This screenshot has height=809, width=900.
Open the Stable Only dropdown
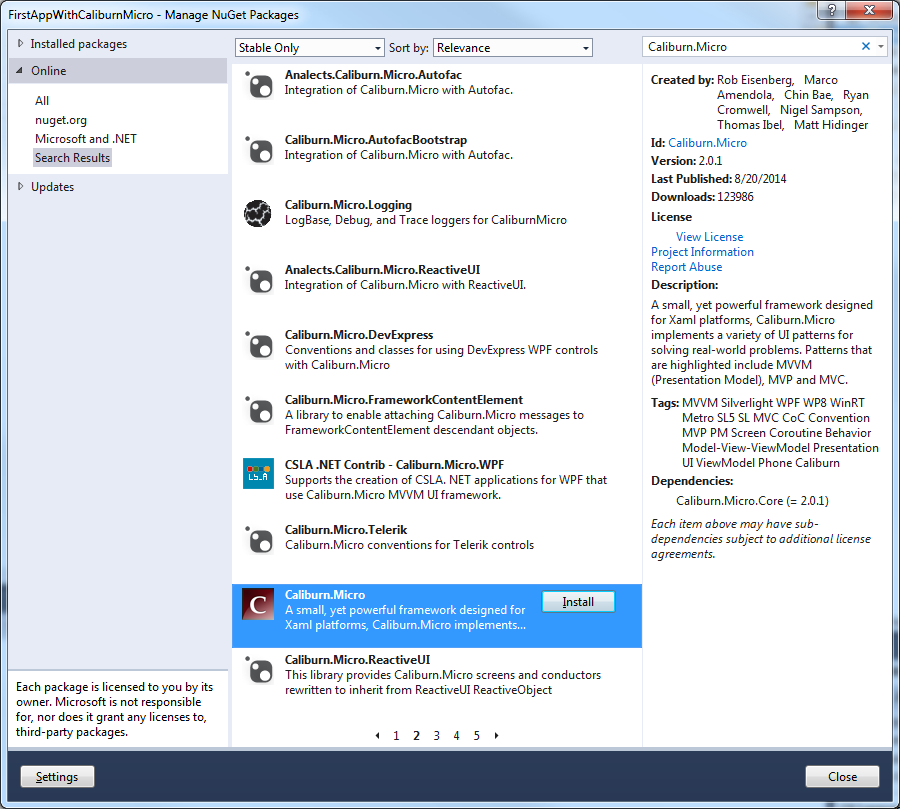[309, 48]
